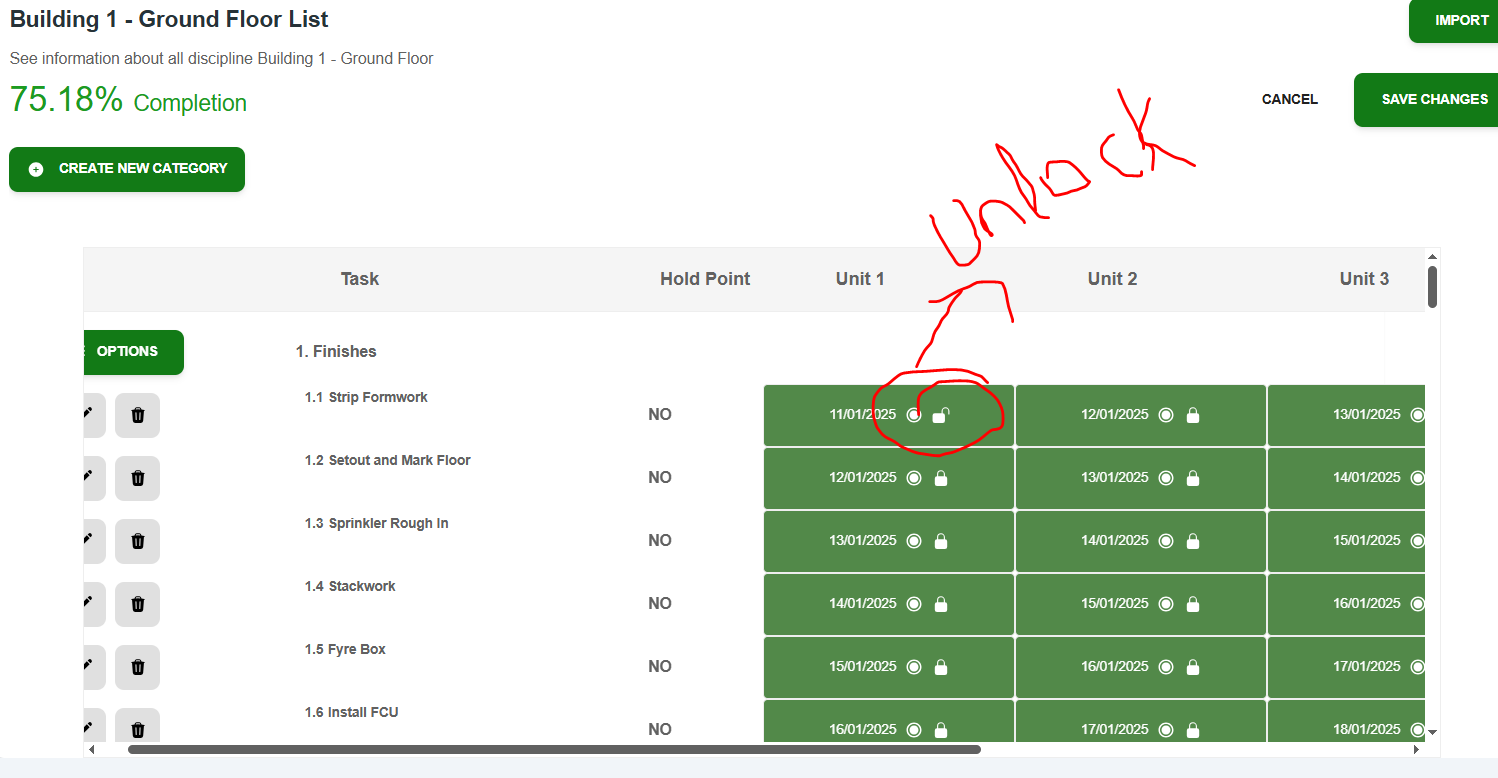This screenshot has width=1498, height=778.
Task: Click the horizontal scrollbar right arrow
Action: tap(1415, 749)
